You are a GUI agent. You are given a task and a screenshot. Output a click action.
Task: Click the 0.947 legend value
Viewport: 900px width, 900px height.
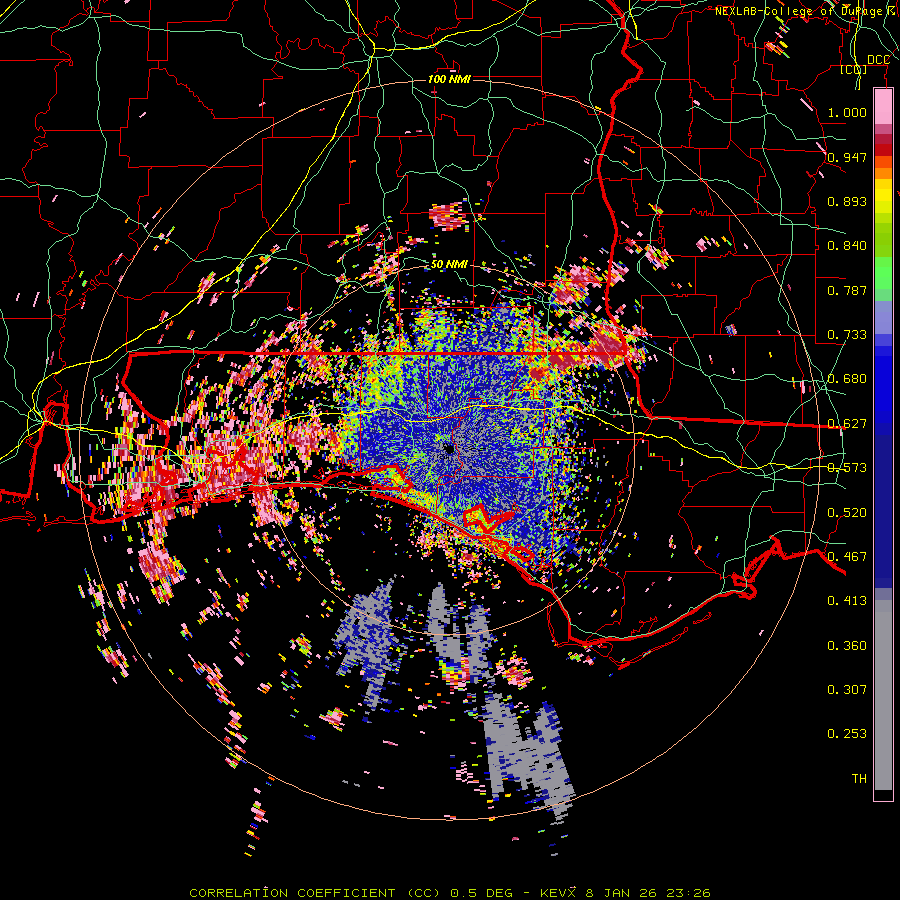click(x=847, y=157)
